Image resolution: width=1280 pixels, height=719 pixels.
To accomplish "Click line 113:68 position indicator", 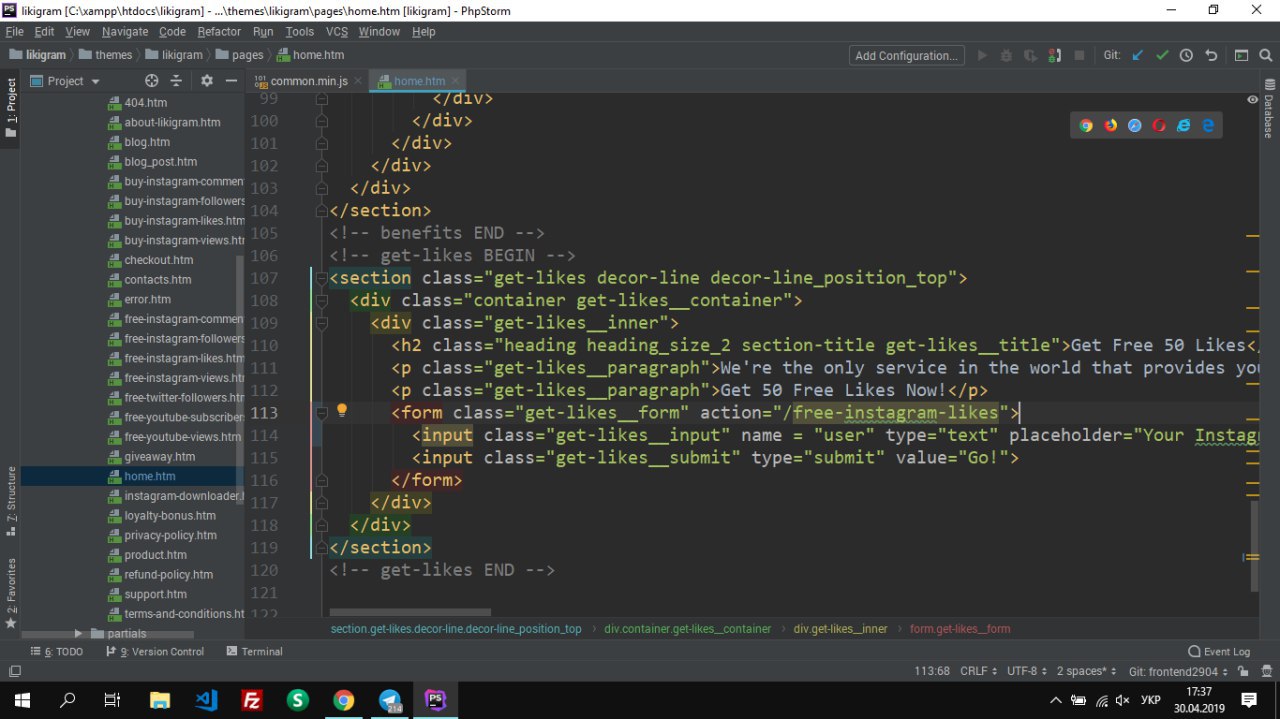I will point(932,671).
